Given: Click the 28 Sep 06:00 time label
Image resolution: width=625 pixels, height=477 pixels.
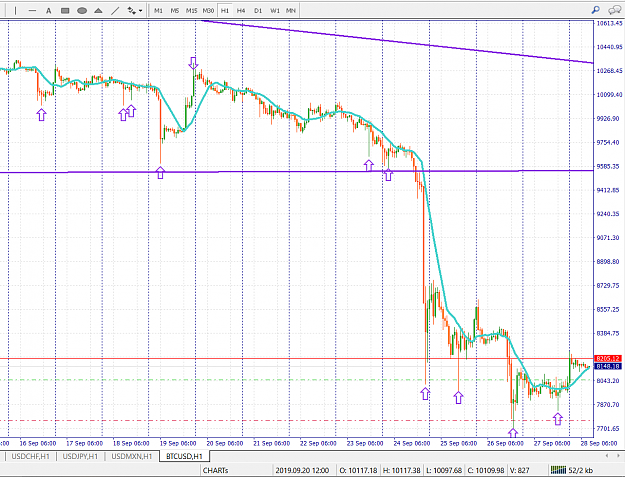Looking at the screenshot, I should pos(599,443).
